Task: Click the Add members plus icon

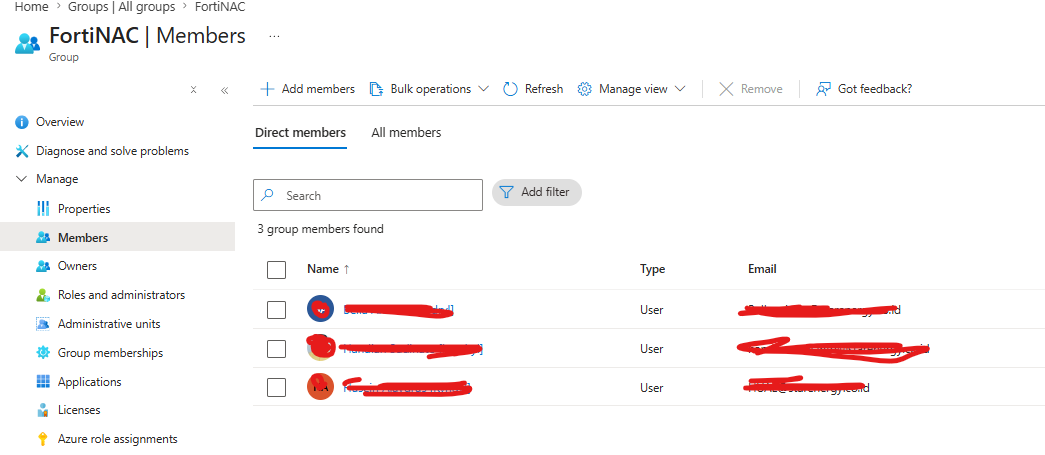Action: click(267, 89)
